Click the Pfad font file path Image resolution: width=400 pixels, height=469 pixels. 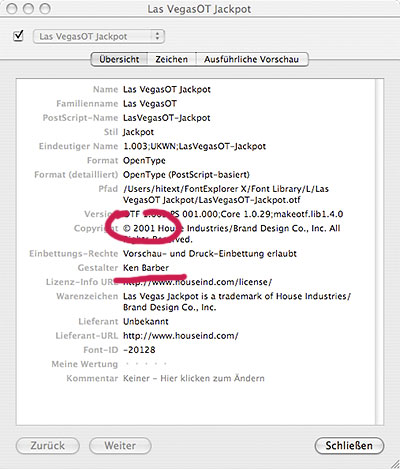point(226,194)
